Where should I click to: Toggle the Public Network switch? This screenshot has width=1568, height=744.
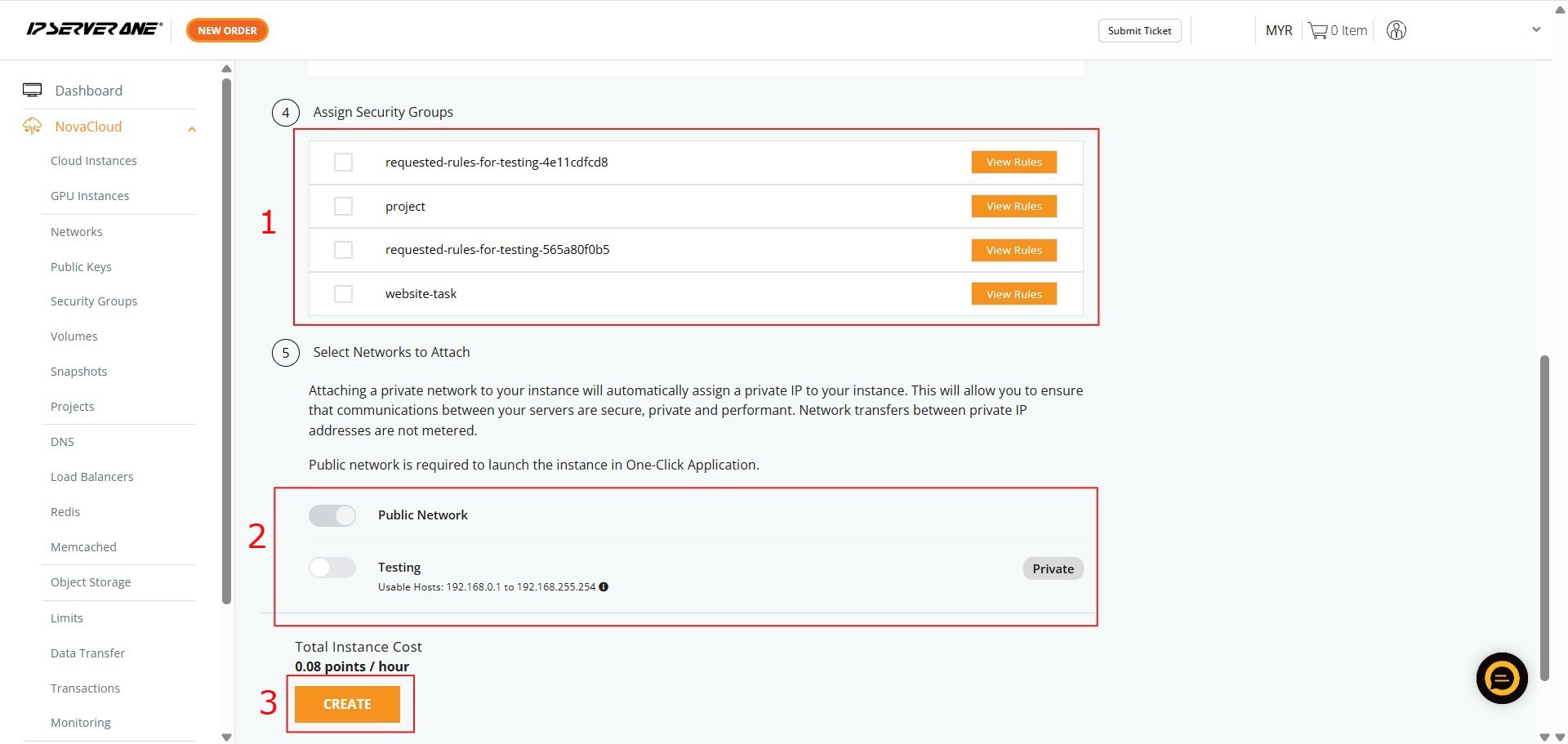click(332, 515)
